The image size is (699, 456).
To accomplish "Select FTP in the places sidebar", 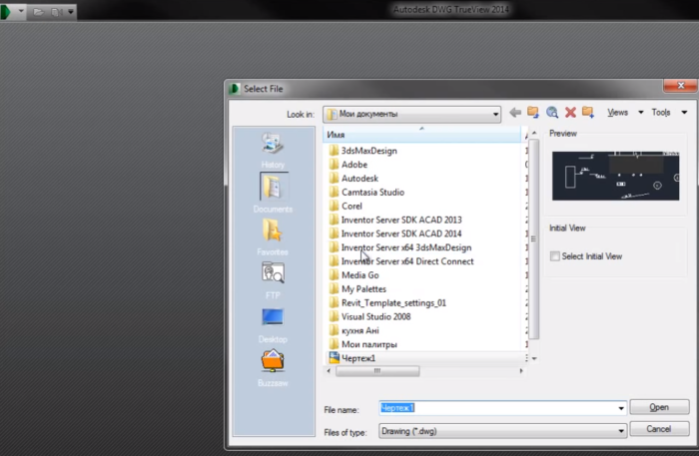I will coord(273,280).
